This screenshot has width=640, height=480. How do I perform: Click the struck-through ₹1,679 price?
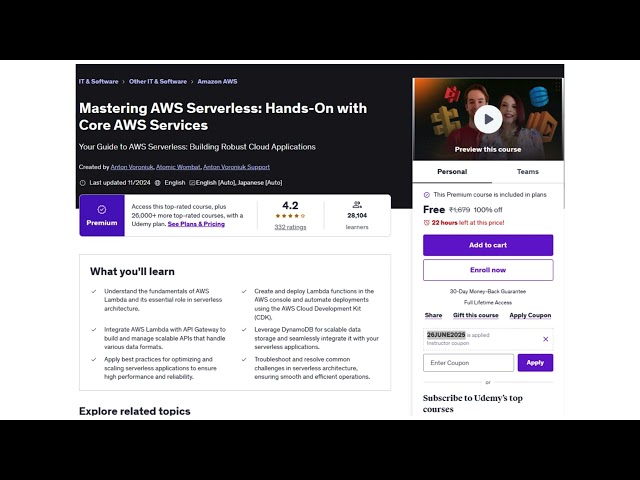click(459, 210)
